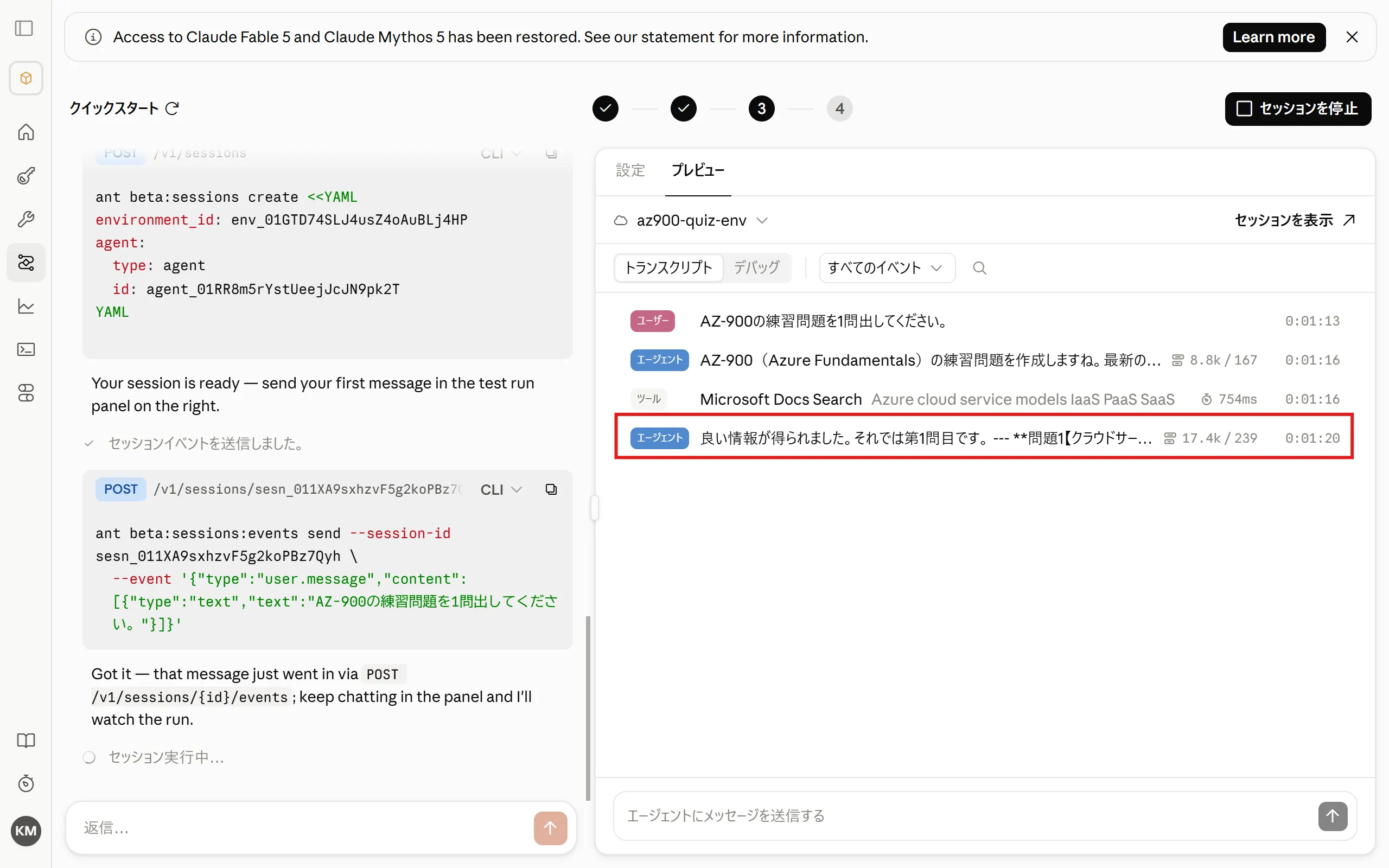1389x868 pixels.
Task: Copy the sessions events send command
Action: click(x=551, y=489)
